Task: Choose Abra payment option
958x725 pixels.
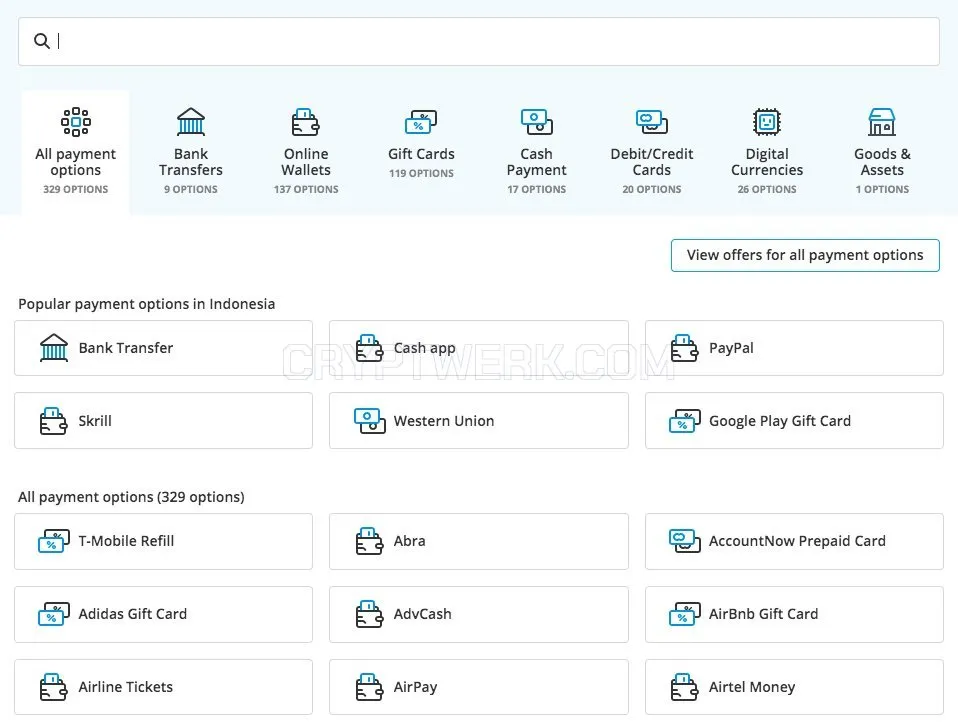Action: tap(478, 541)
